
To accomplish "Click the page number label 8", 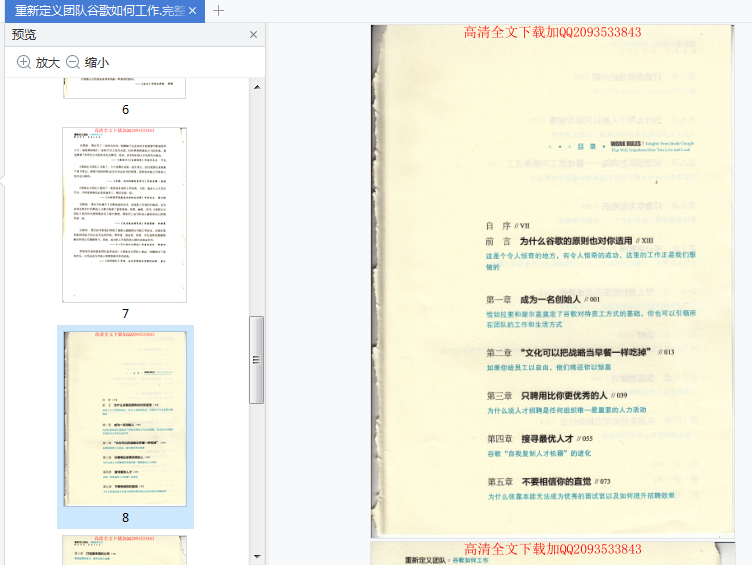I will point(125,518).
